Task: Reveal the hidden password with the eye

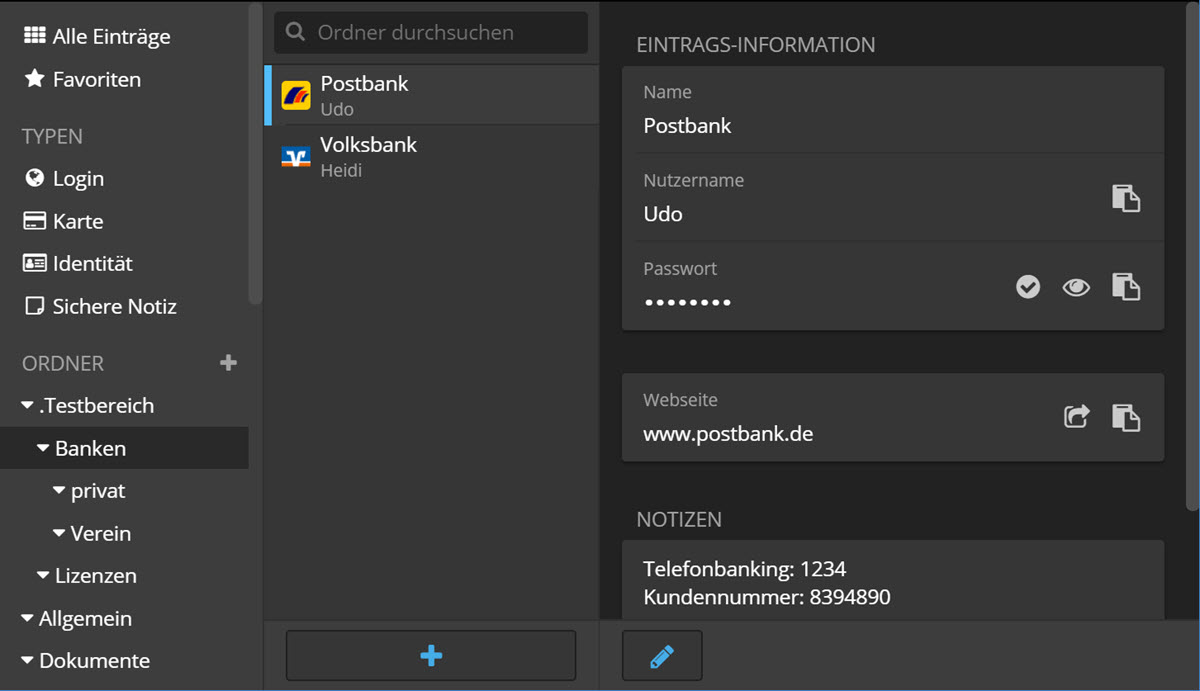Action: pos(1076,287)
